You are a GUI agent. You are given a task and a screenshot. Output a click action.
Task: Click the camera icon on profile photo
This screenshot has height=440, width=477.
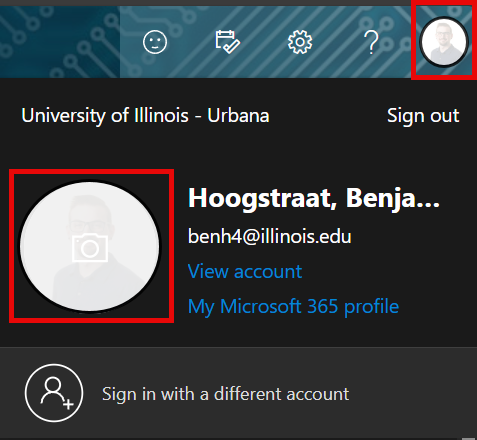tap(90, 247)
